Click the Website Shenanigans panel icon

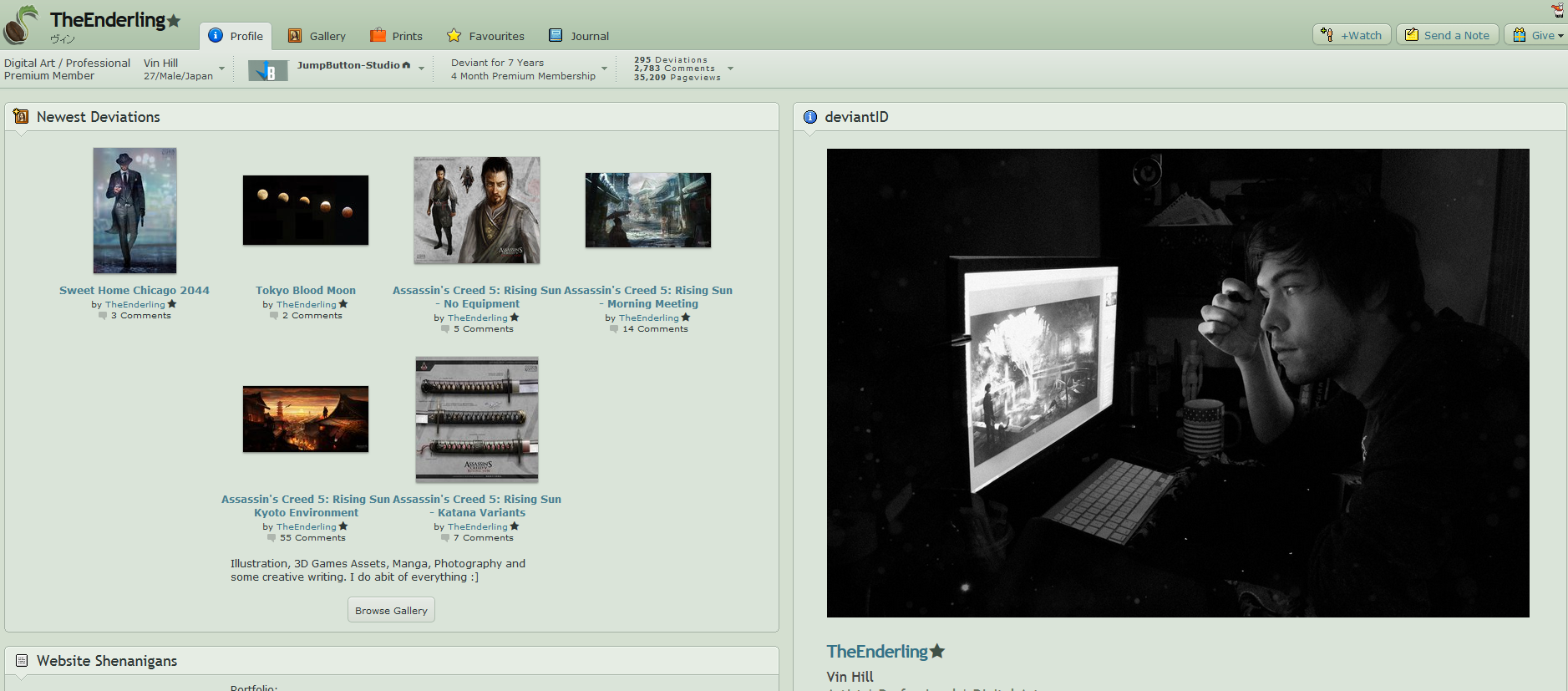point(22,661)
